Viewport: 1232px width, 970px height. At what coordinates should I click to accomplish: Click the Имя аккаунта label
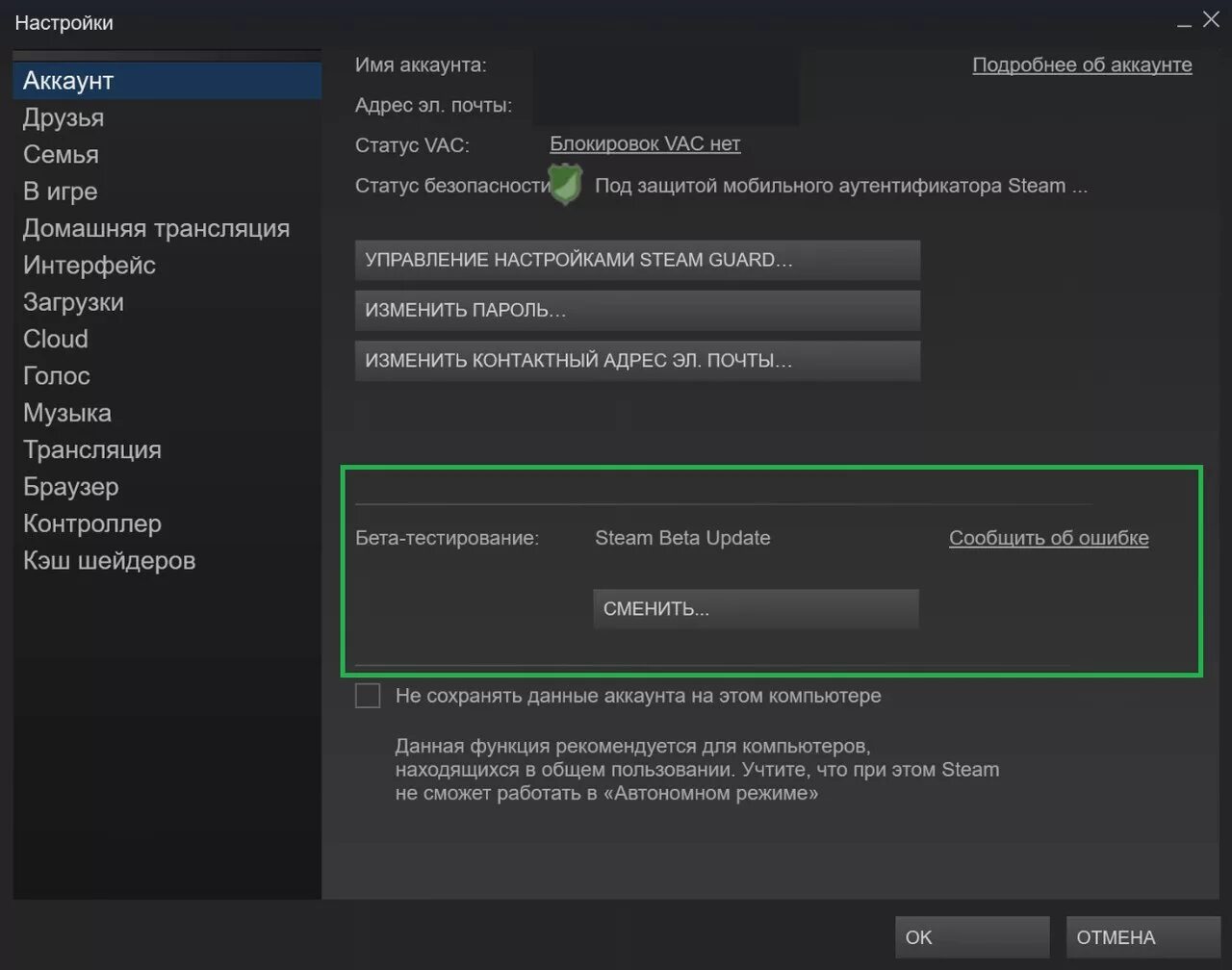[421, 64]
